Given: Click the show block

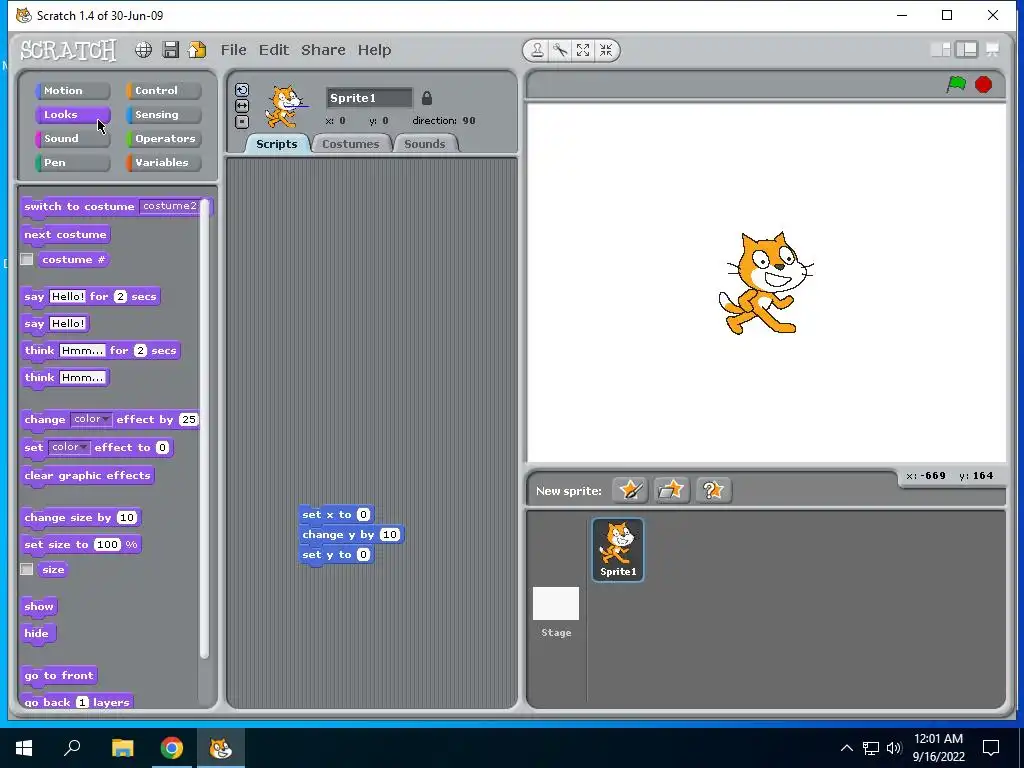Looking at the screenshot, I should point(39,607).
